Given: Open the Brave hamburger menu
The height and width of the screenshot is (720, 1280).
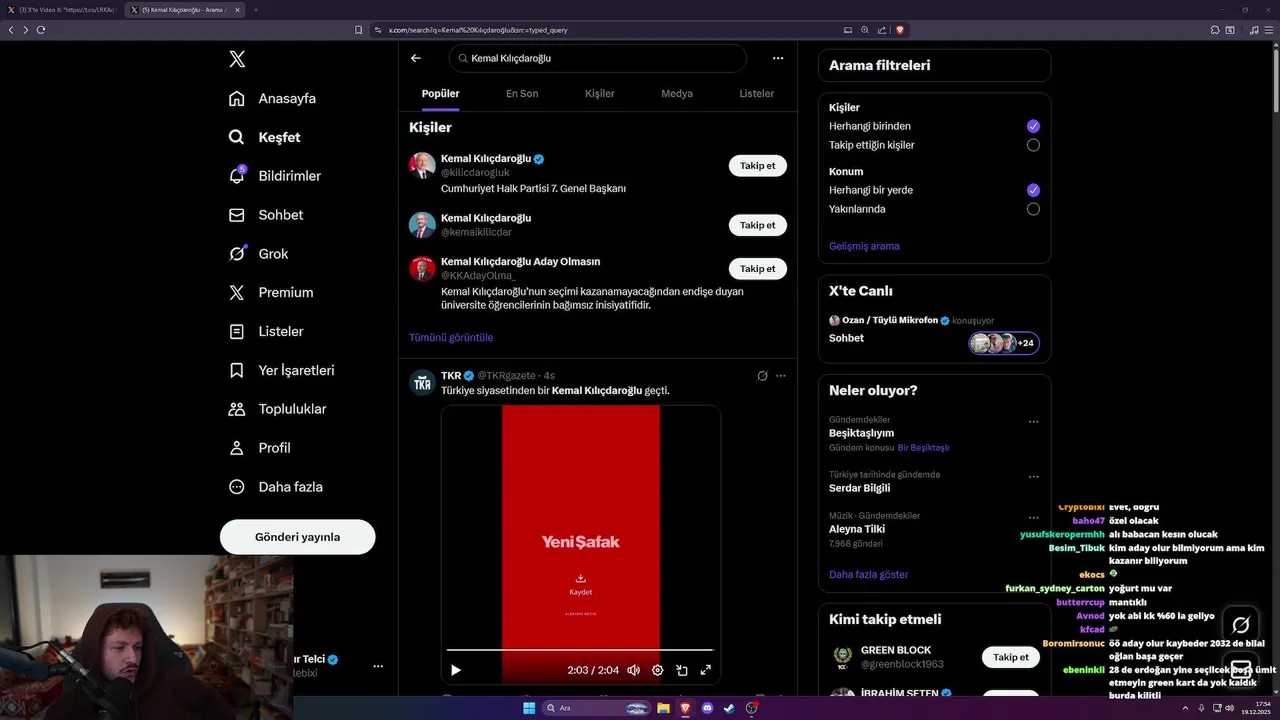Looking at the screenshot, I should click(x=1268, y=30).
